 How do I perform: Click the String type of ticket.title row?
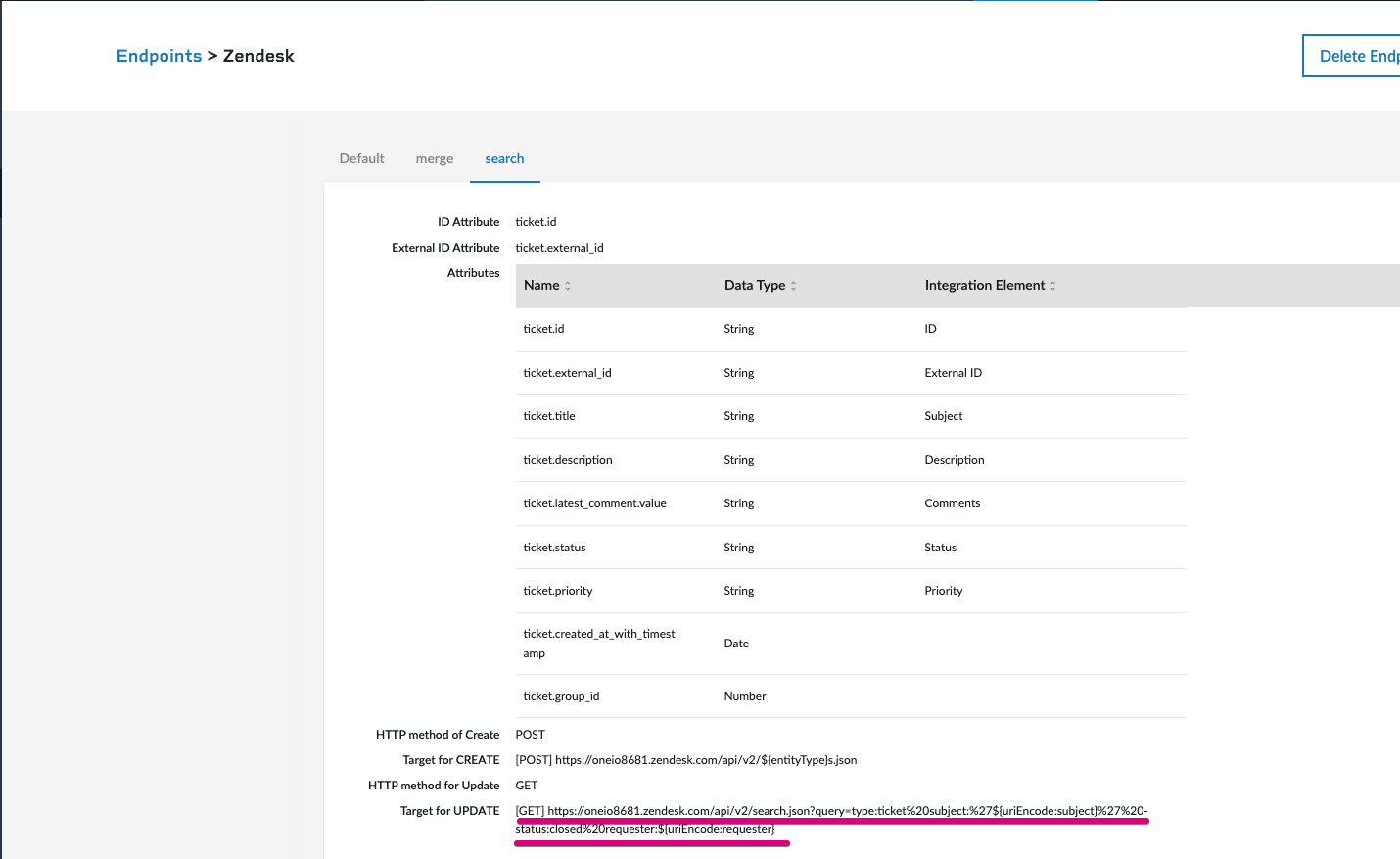tap(739, 416)
